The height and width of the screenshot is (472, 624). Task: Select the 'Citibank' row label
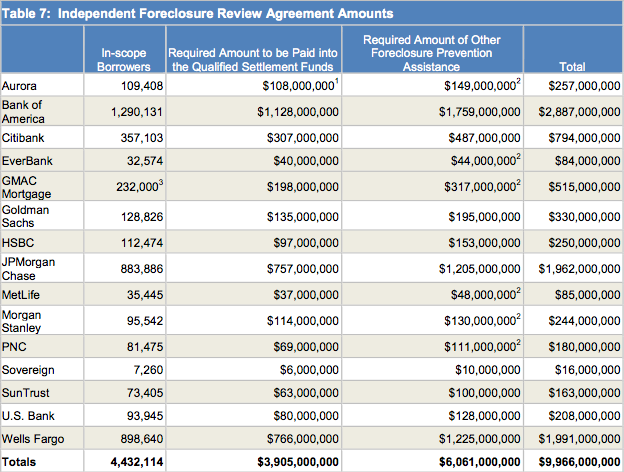click(x=23, y=138)
